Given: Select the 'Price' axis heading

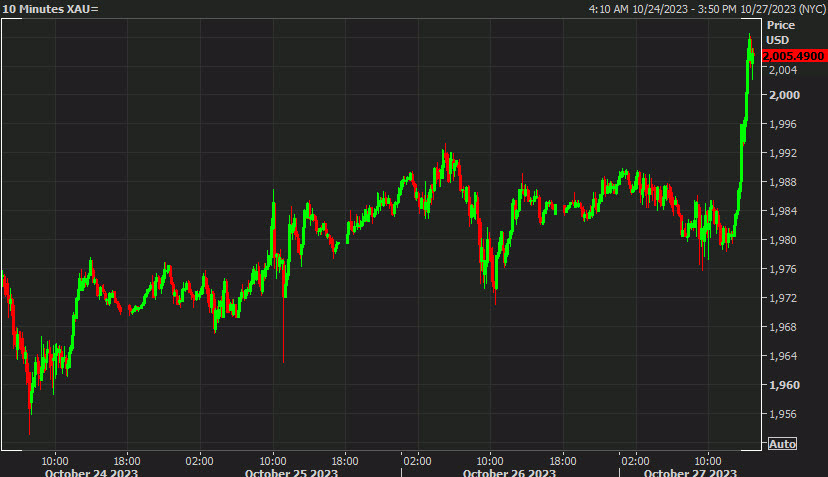Looking at the screenshot, I should point(780,25).
